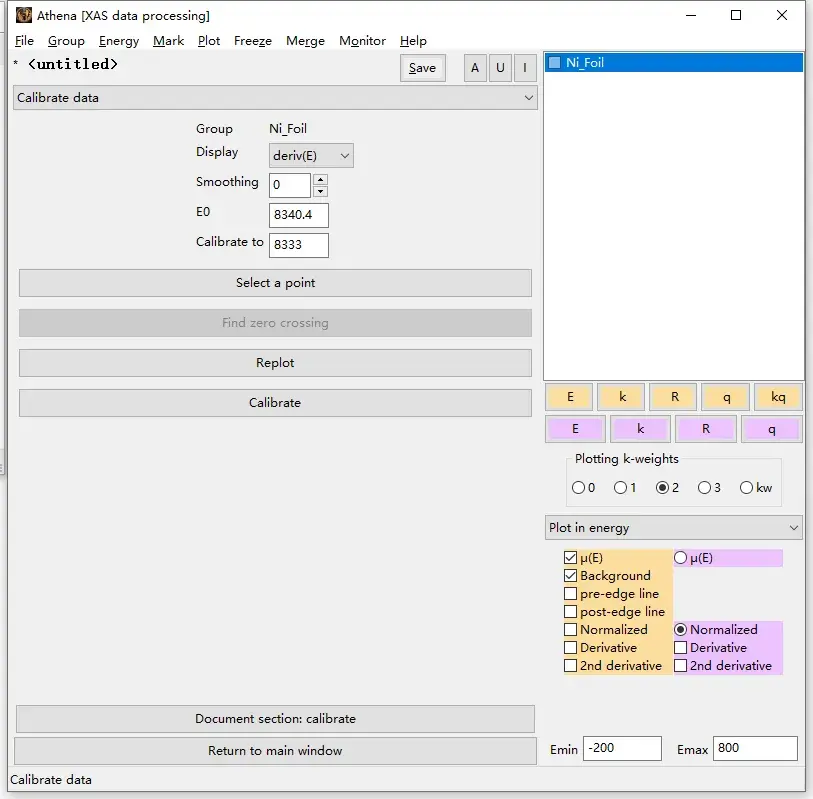Increase Smoothing with the up arrow
Image resolution: width=813 pixels, height=799 pixels.
pos(321,179)
